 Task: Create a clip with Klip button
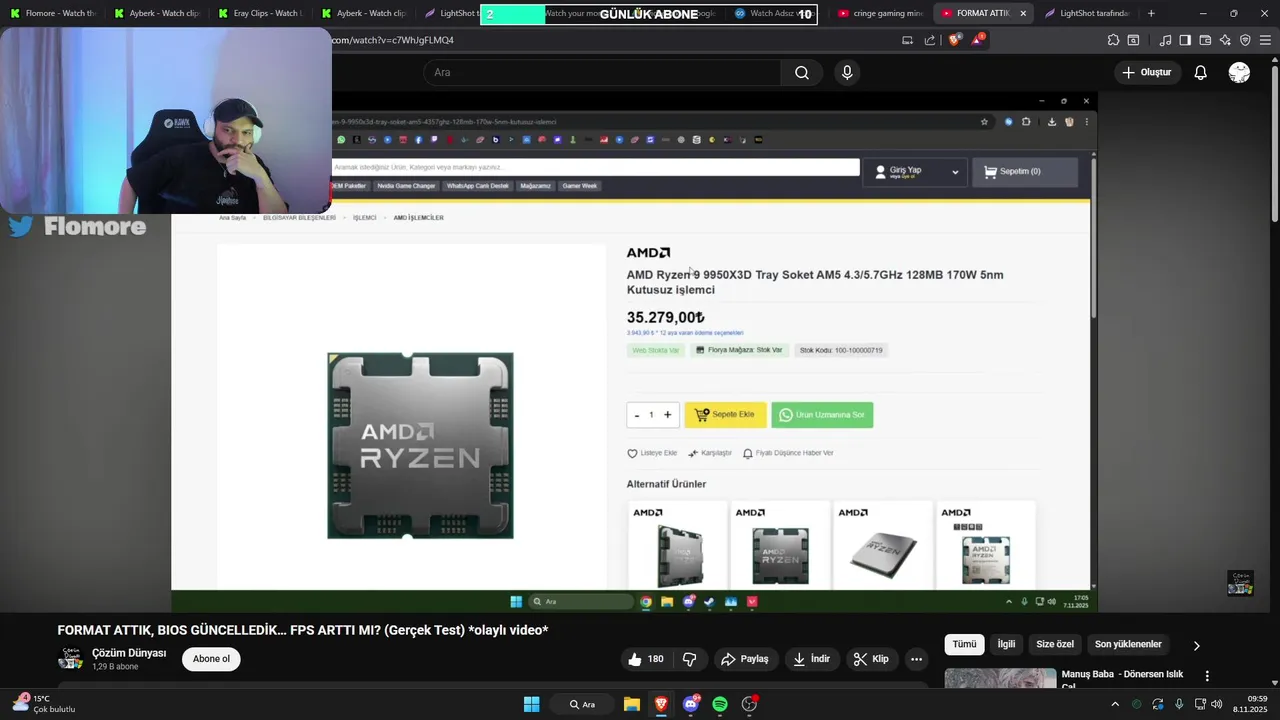tap(871, 659)
